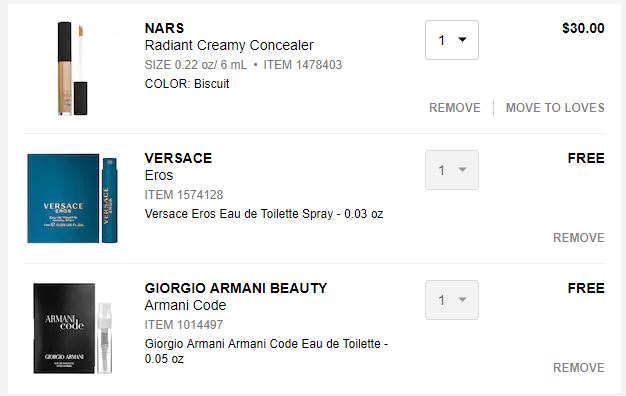The height and width of the screenshot is (396, 626).
Task: Open the NARS concealer quantity dropdown
Action: click(452, 40)
